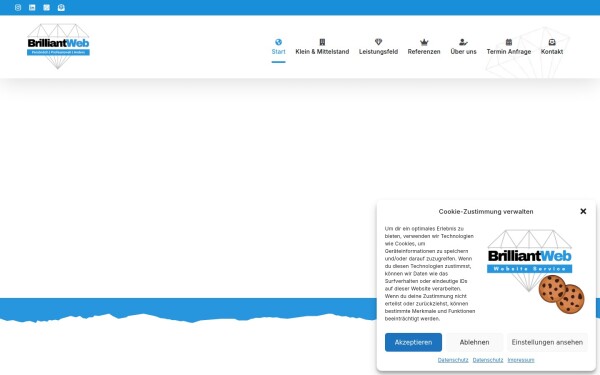The height and width of the screenshot is (375, 600).
Task: Click the open envelope email icon
Action: click(x=61, y=8)
